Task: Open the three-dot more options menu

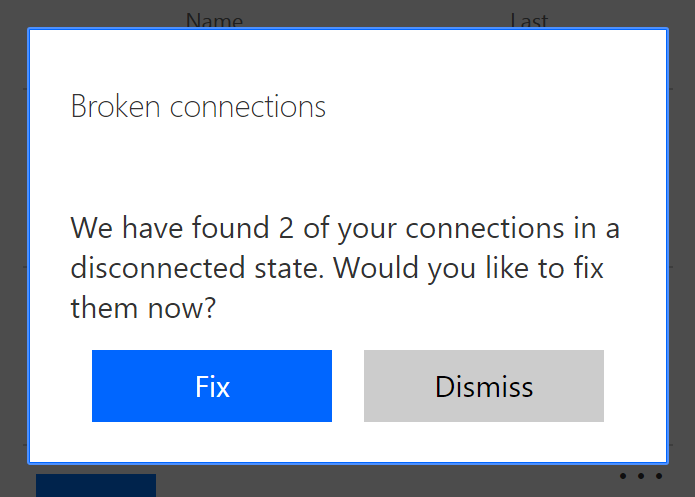Action: 640,477
